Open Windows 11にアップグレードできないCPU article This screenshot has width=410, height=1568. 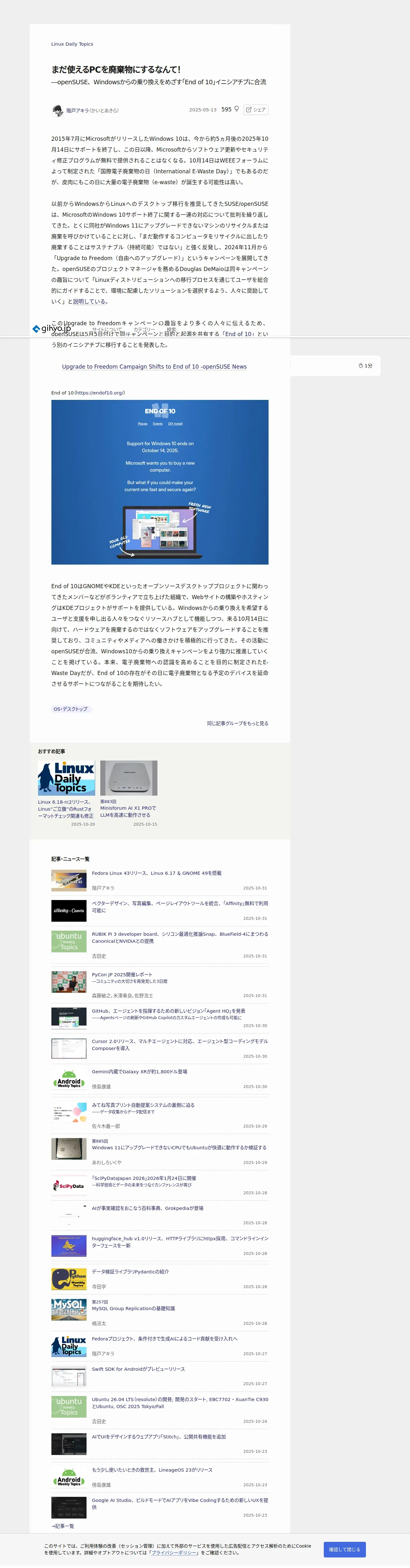(x=179, y=1147)
